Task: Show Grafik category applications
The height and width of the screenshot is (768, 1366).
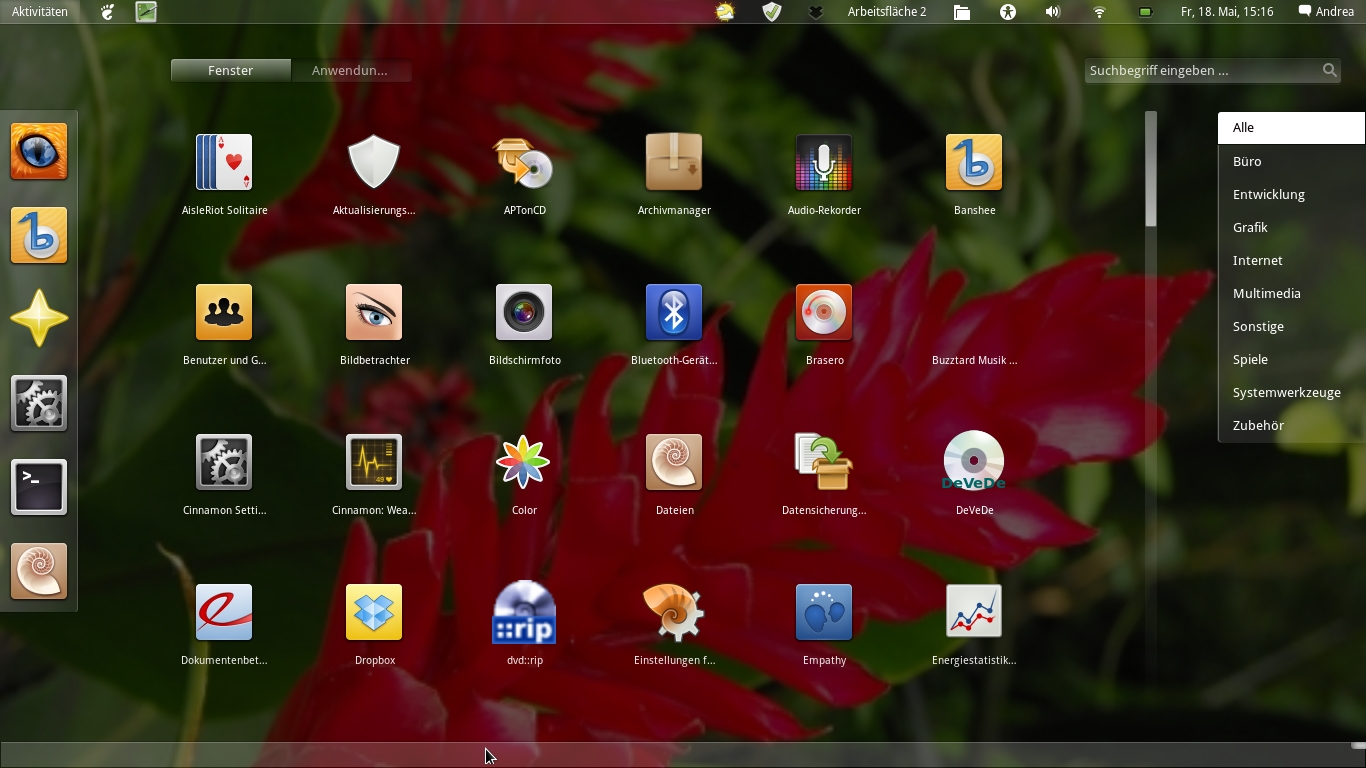Action: (1291, 227)
